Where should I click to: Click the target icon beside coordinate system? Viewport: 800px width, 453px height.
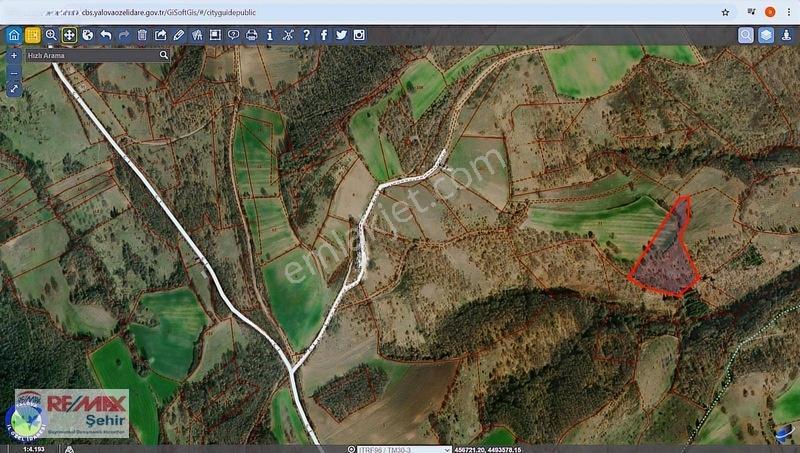[351, 449]
